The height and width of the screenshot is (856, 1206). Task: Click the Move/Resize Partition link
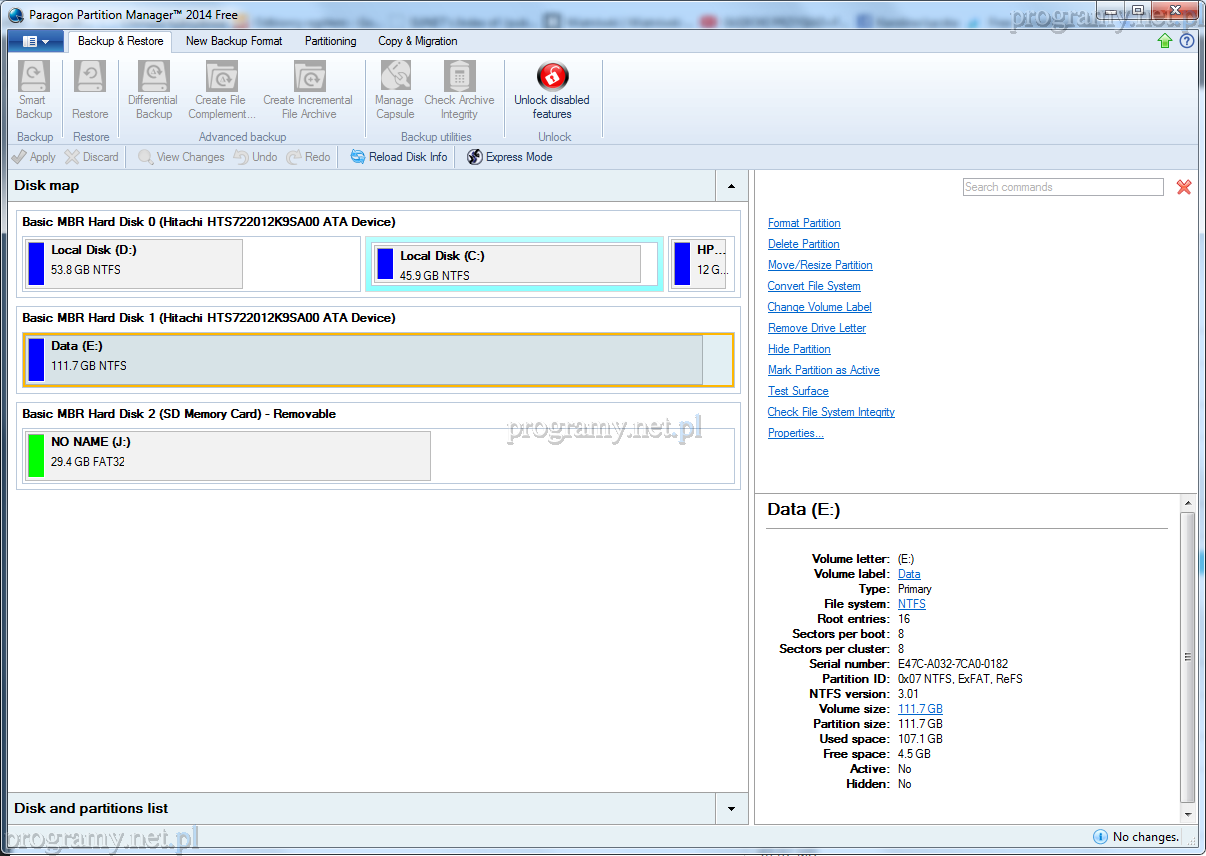820,265
